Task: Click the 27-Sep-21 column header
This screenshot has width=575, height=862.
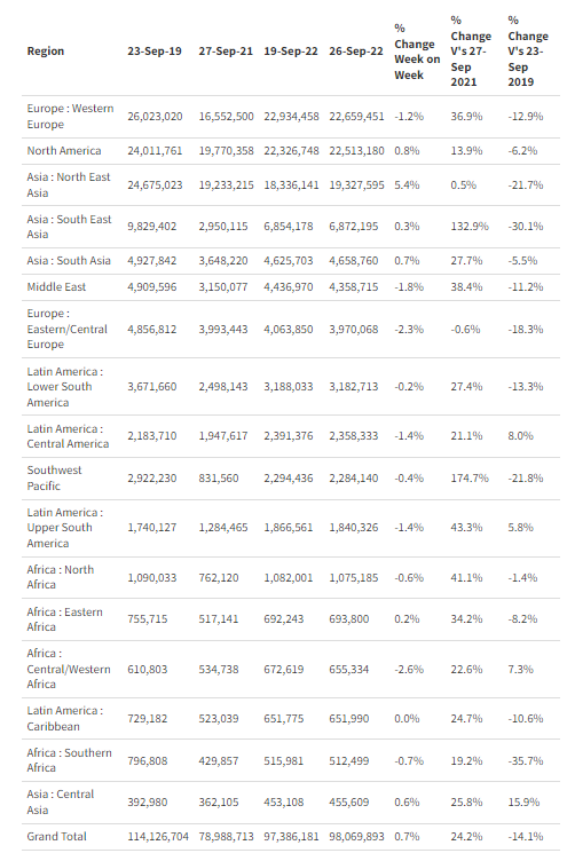Action: tap(225, 51)
